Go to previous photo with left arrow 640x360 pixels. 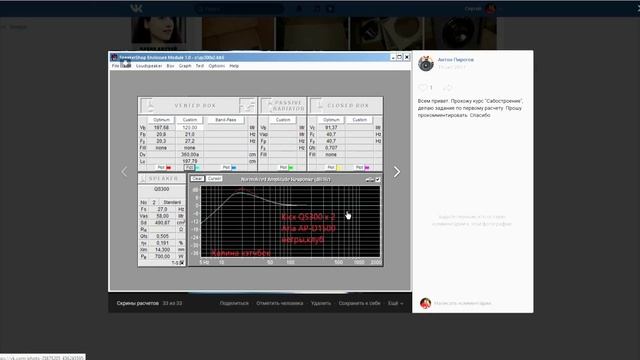(x=124, y=172)
